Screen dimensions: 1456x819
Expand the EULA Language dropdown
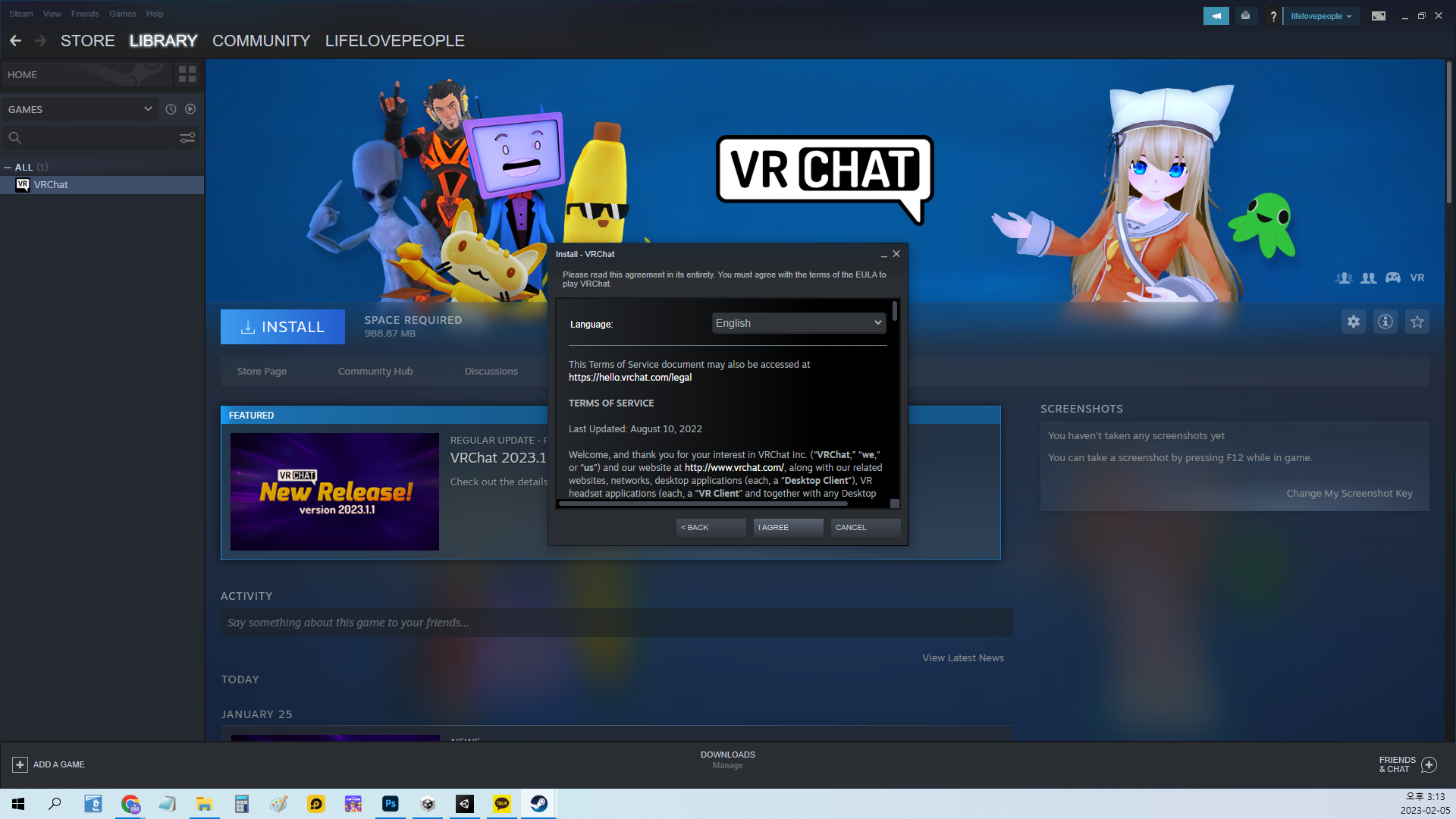pos(799,323)
